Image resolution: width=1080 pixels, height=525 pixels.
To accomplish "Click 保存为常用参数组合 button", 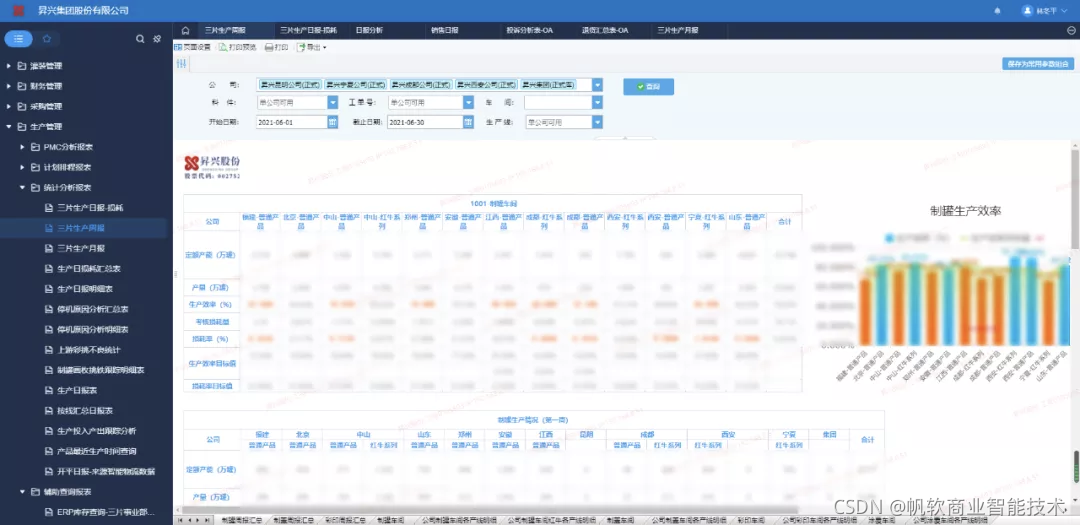I will tap(1038, 63).
